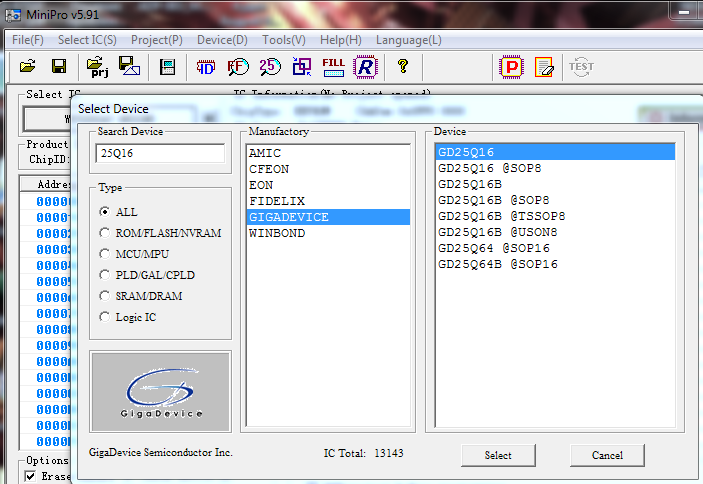The width and height of the screenshot is (703, 484).
Task: Click the Save file floppy icon
Action: click(x=59, y=66)
